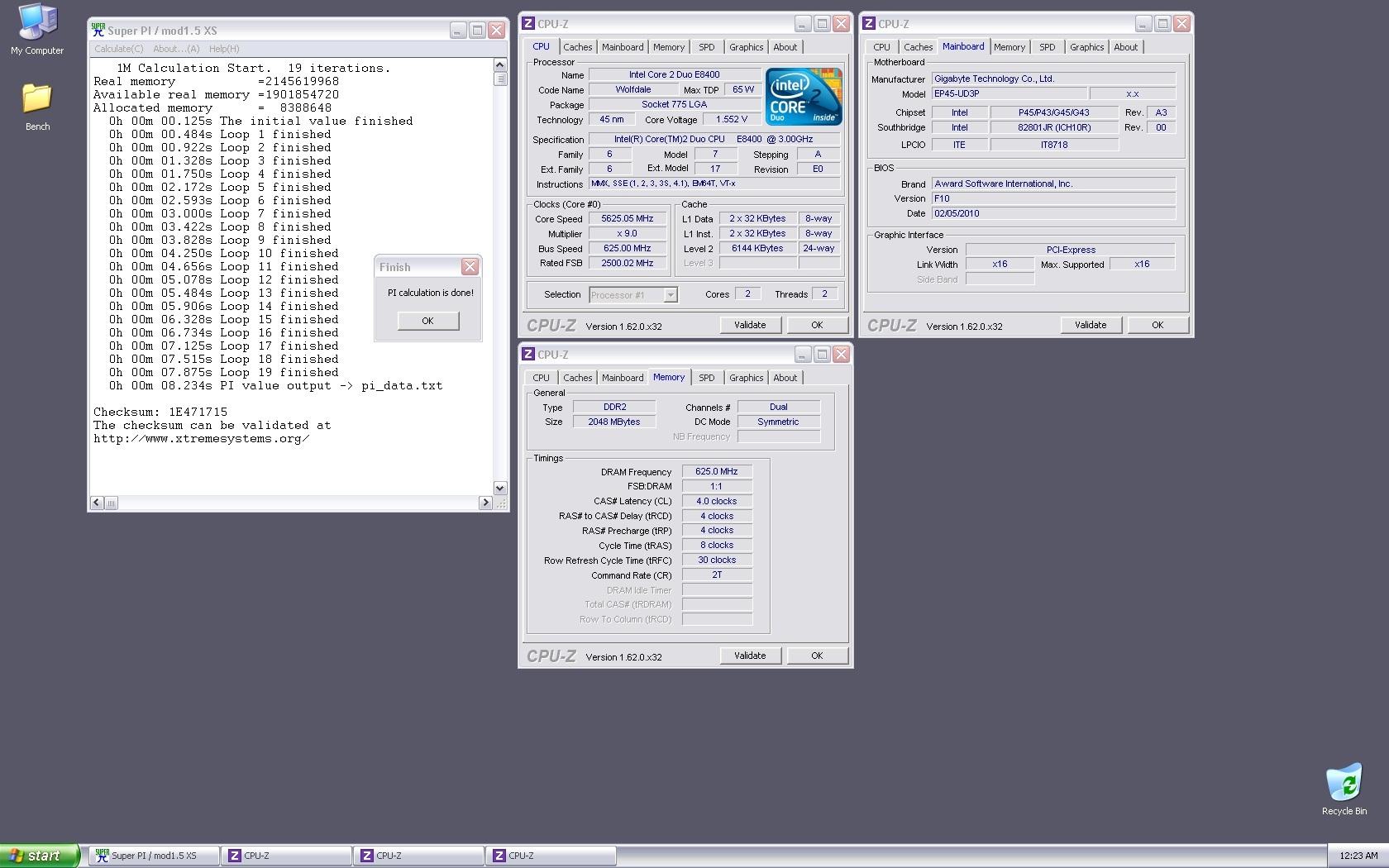Click the Super PI horizontal scroll left arrow
Viewport: 1389px width, 868px height.
point(97,503)
